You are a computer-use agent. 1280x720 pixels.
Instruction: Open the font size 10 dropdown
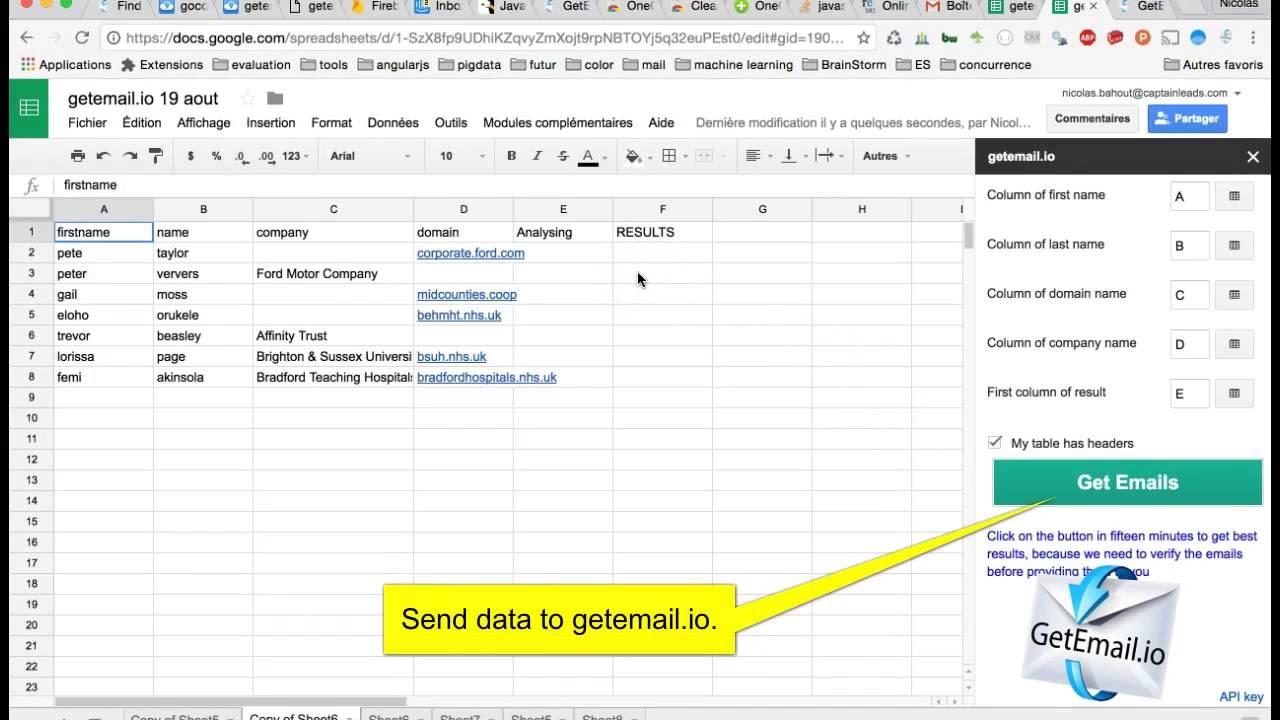pos(462,156)
